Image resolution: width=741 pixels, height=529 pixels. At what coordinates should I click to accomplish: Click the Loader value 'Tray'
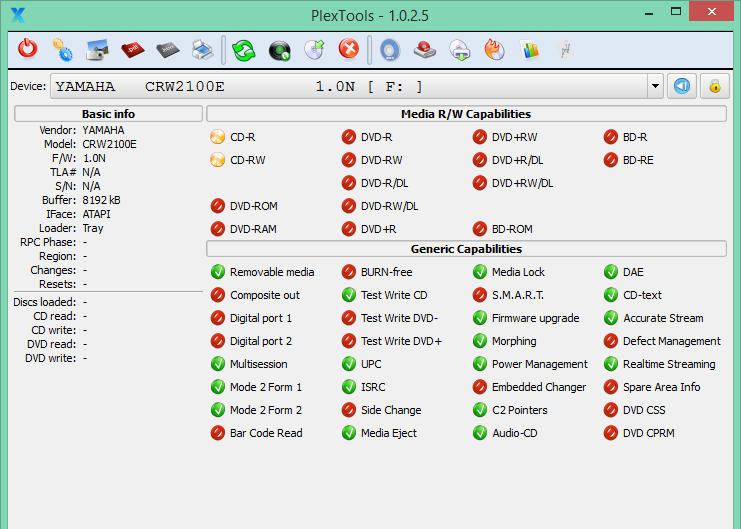pyautogui.click(x=93, y=228)
